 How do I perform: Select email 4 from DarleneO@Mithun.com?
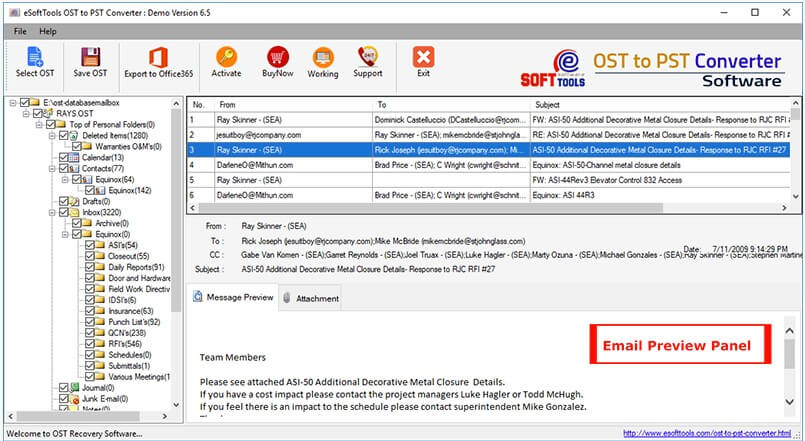click(x=488, y=165)
